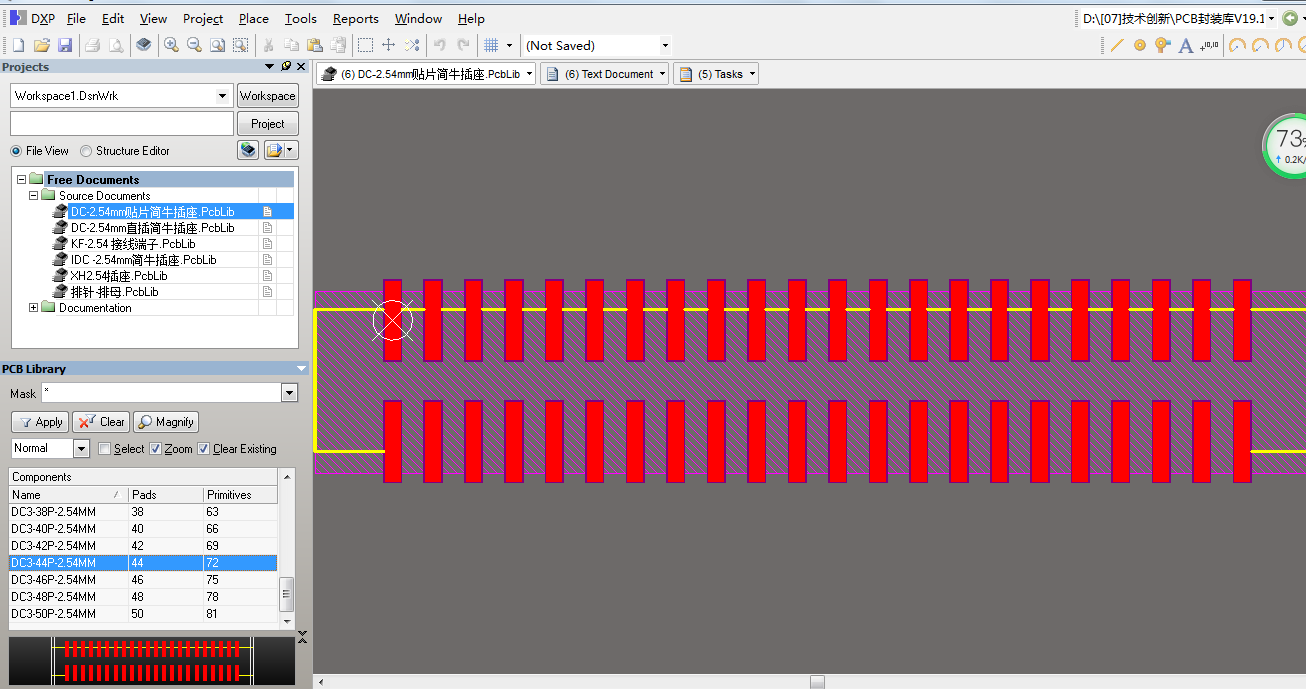The image size is (1306, 689).
Task: Pin the Projects panel
Action: (286, 66)
